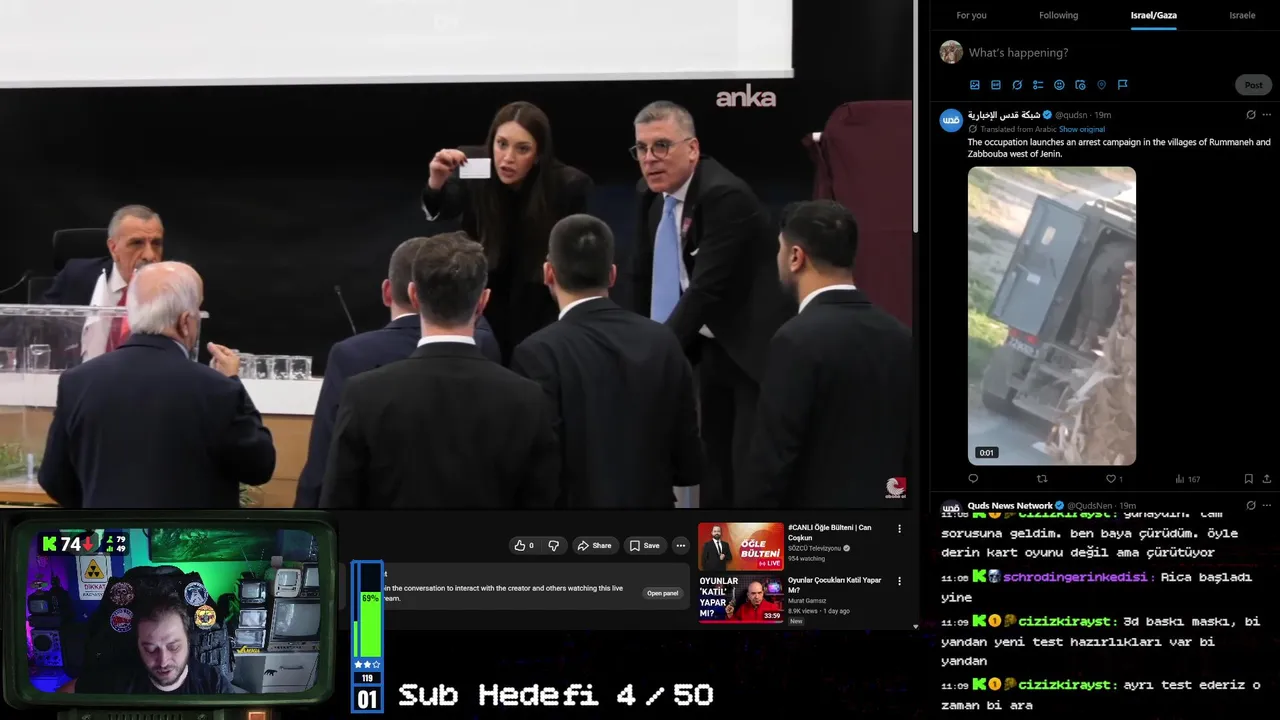Open Grok explain on the @qudsn post
The width and height of the screenshot is (1280, 720).
(1251, 115)
